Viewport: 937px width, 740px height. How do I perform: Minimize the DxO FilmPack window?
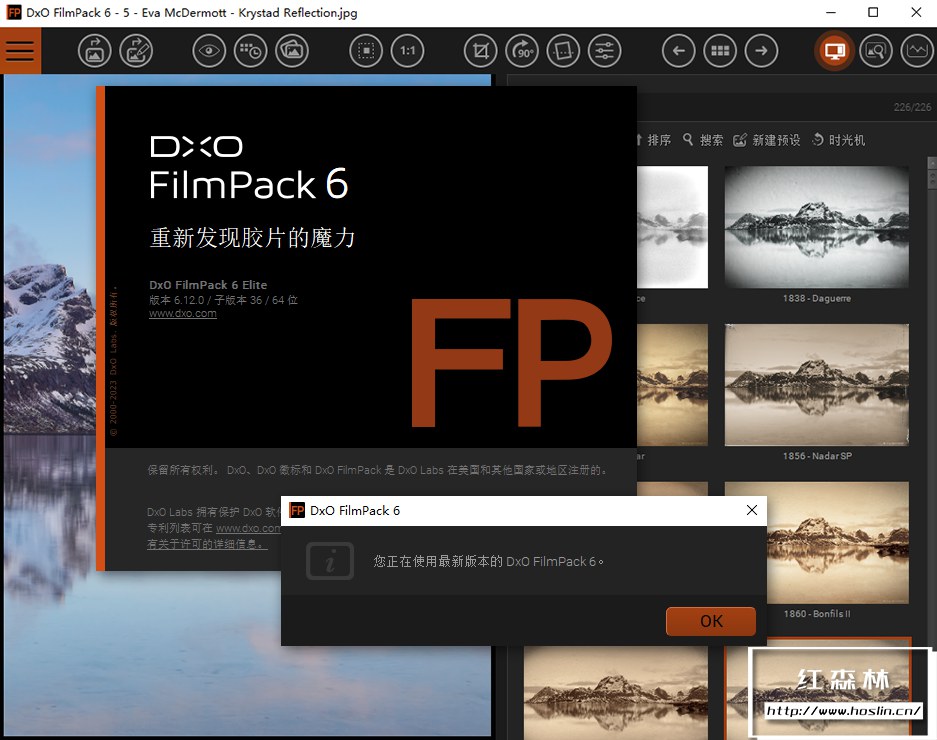[831, 13]
